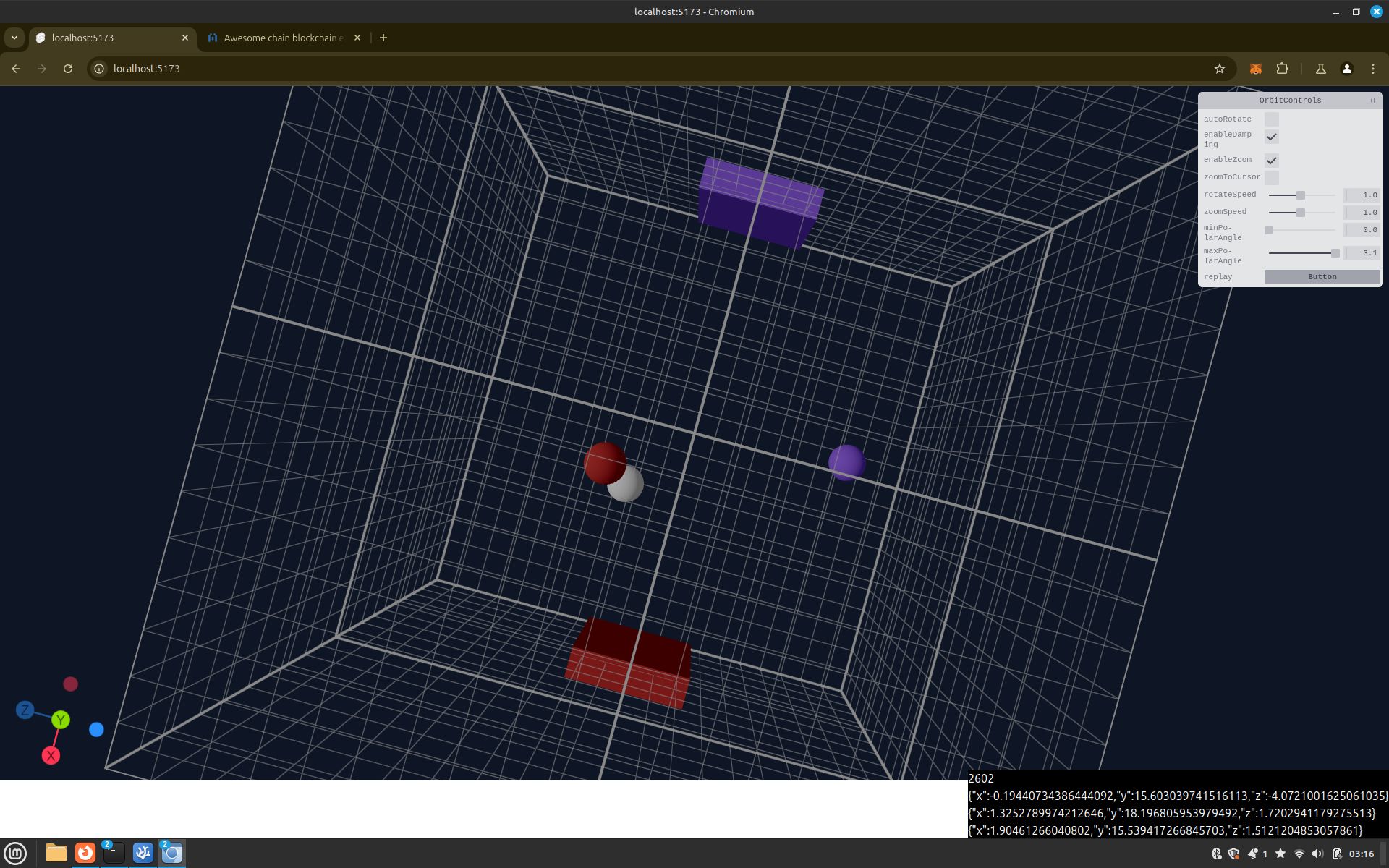Open the Wi-Fi network tray icon
This screenshot has width=1389, height=868.
1299,854
